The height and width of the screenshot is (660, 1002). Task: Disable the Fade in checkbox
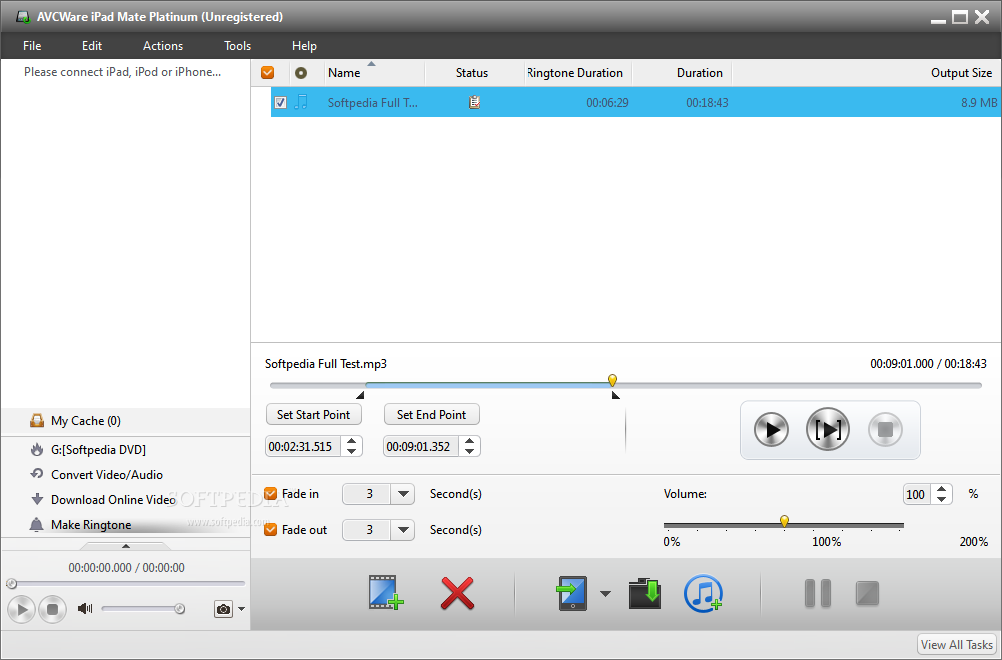[x=270, y=494]
